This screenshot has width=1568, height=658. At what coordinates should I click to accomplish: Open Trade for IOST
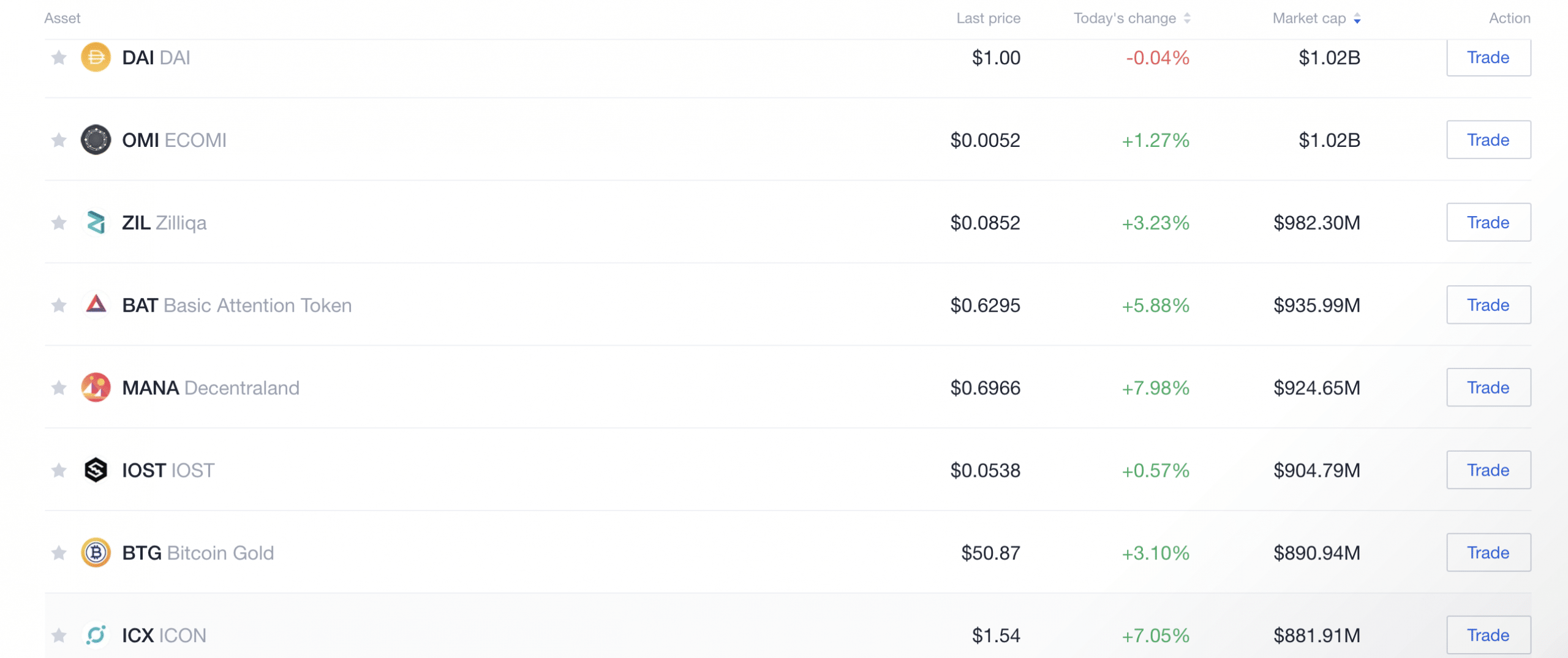coord(1488,470)
